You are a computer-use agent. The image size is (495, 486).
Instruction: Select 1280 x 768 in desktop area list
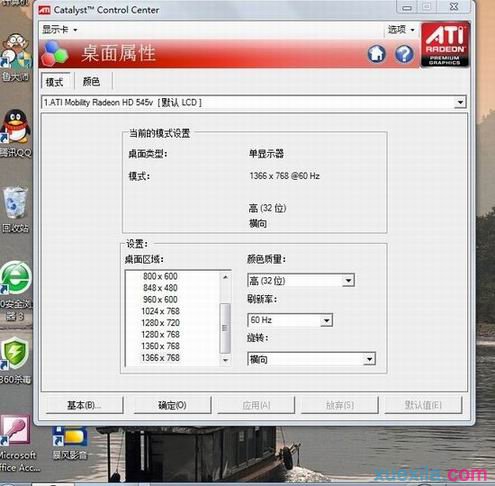(160, 335)
